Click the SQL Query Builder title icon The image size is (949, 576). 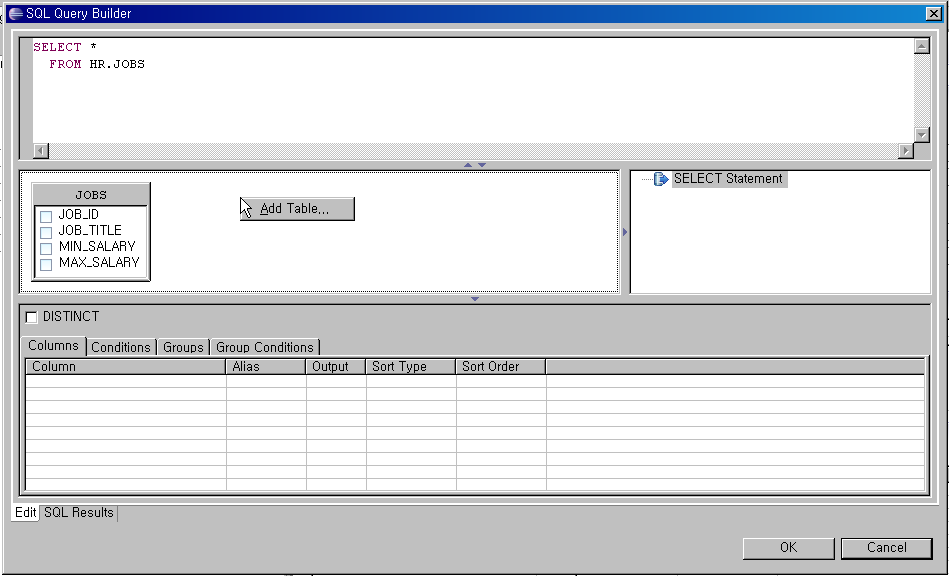(x=14, y=14)
